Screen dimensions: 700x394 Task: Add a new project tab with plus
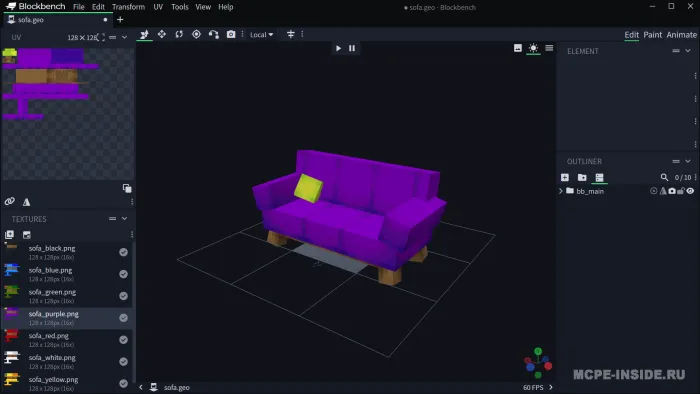120,20
